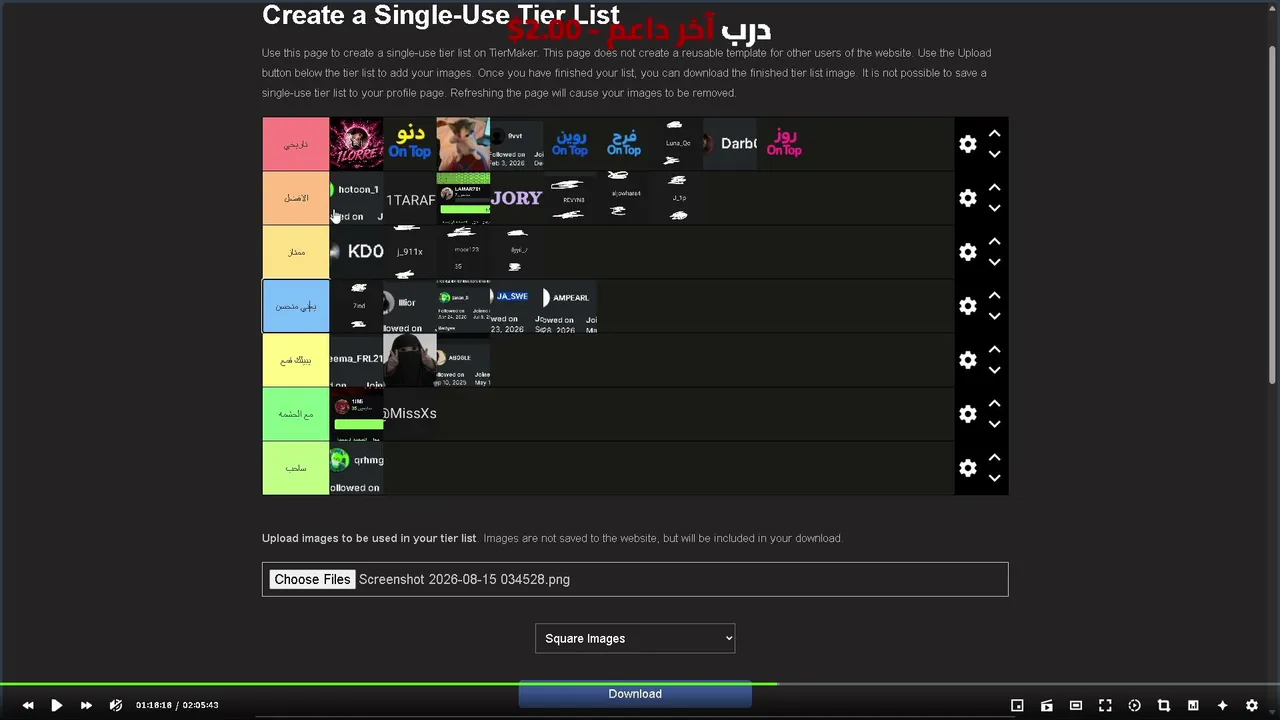
Task: Move the JORY row up with its chevron
Action: [994, 187]
